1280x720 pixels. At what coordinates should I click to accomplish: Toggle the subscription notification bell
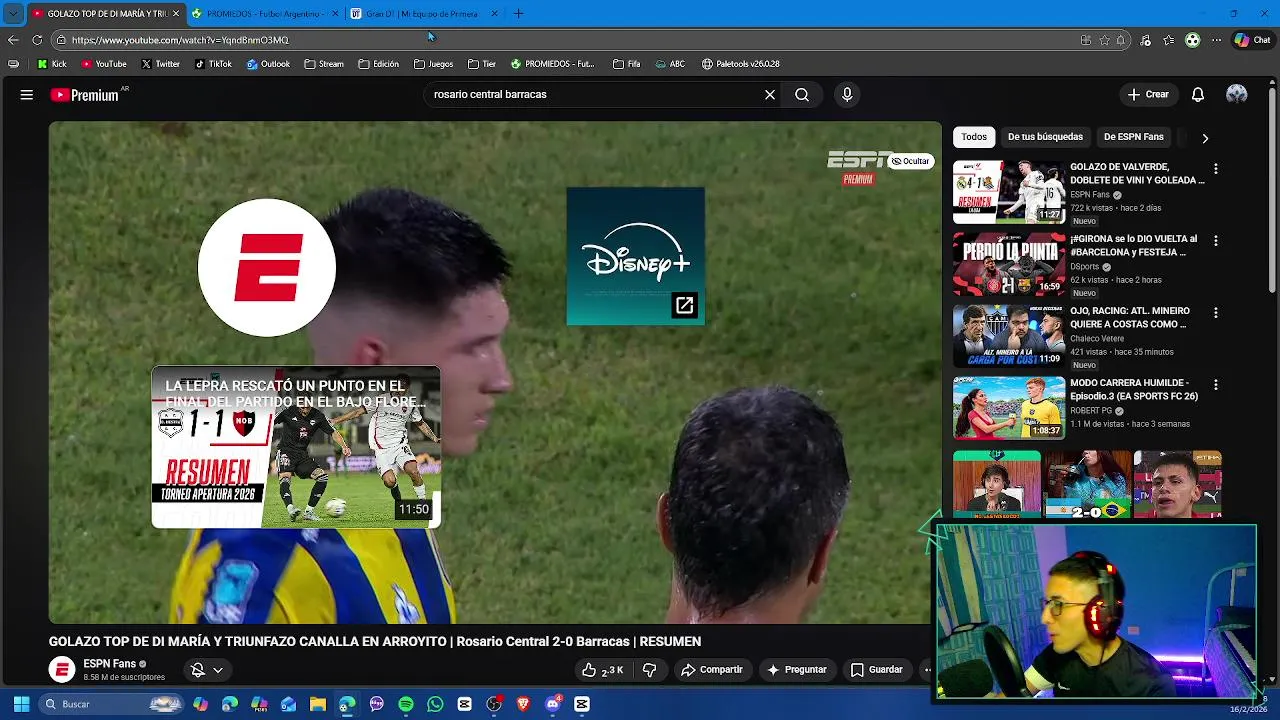(x=198, y=670)
